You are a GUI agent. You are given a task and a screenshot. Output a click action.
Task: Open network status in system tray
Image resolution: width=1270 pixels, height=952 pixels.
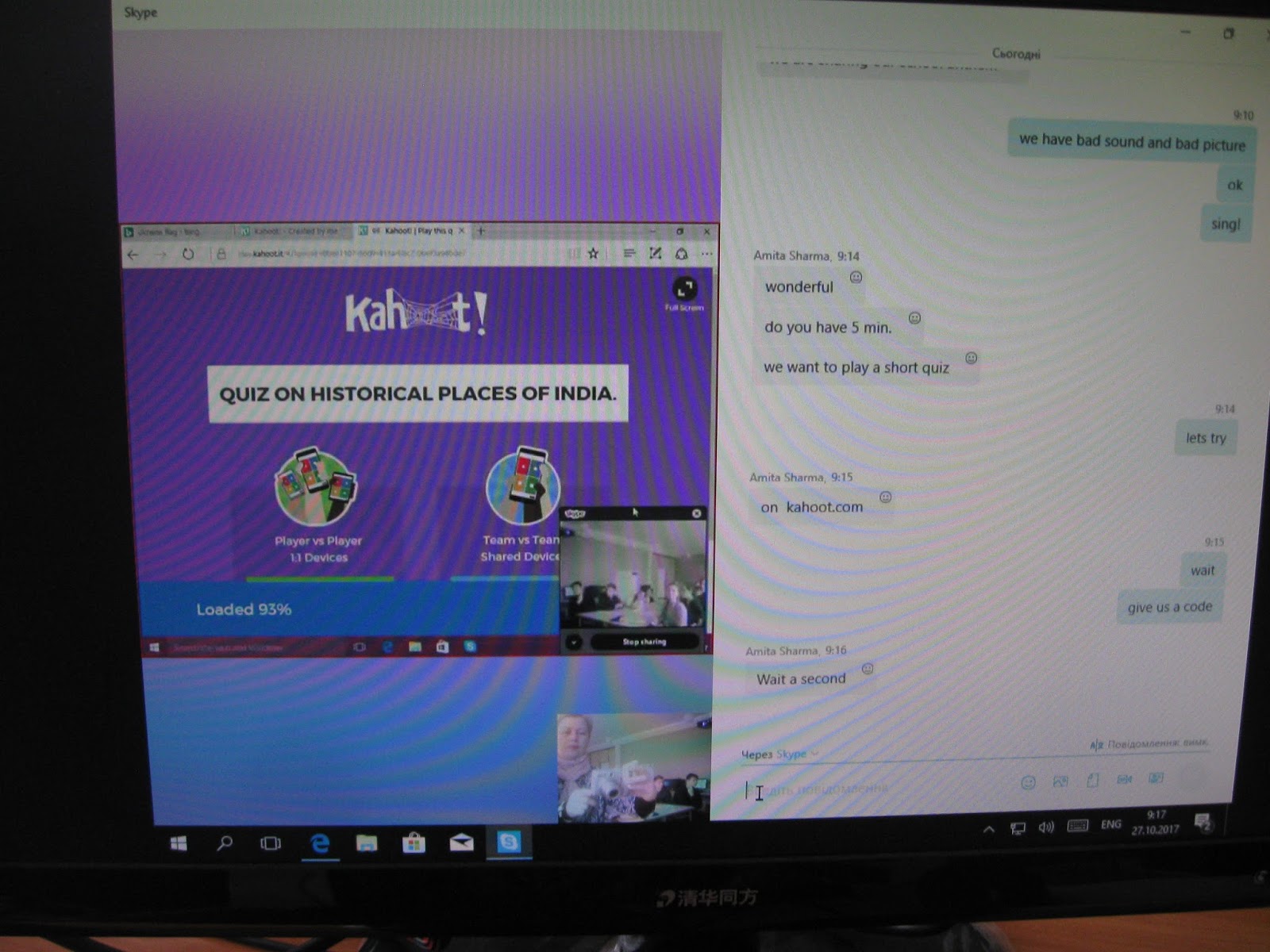1018,828
